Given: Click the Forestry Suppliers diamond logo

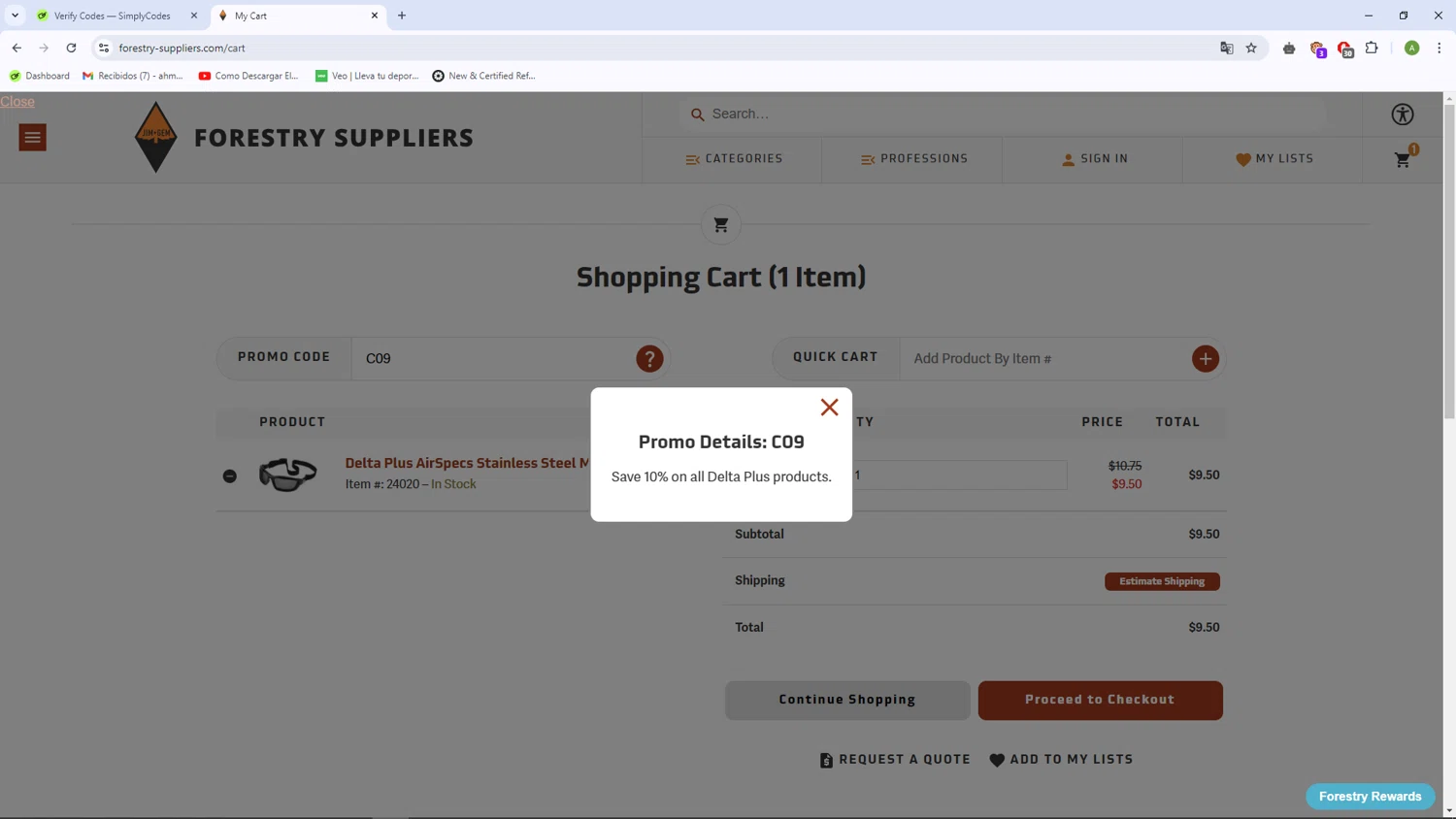Looking at the screenshot, I should point(155,137).
